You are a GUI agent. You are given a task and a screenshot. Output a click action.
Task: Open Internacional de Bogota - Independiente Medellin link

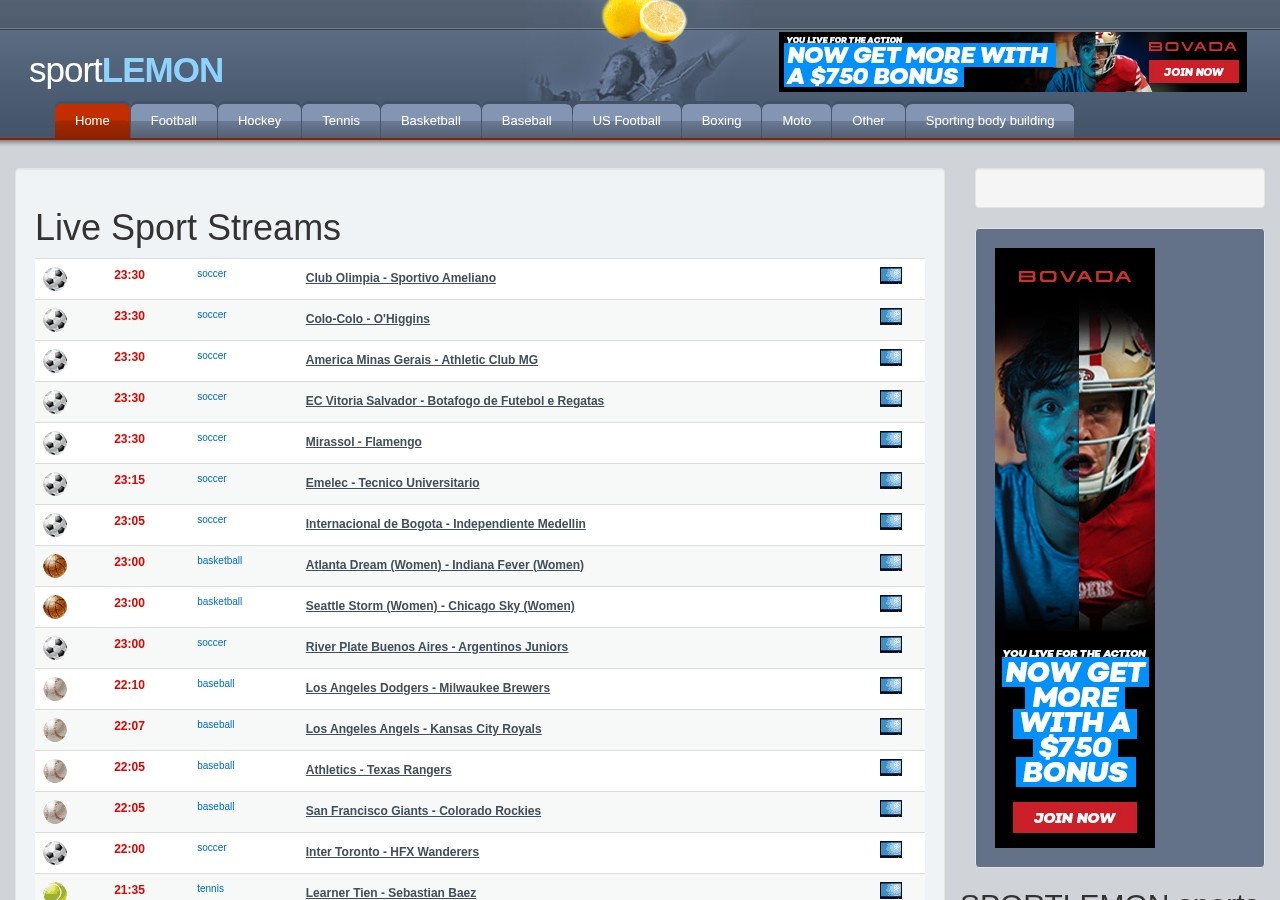click(446, 524)
